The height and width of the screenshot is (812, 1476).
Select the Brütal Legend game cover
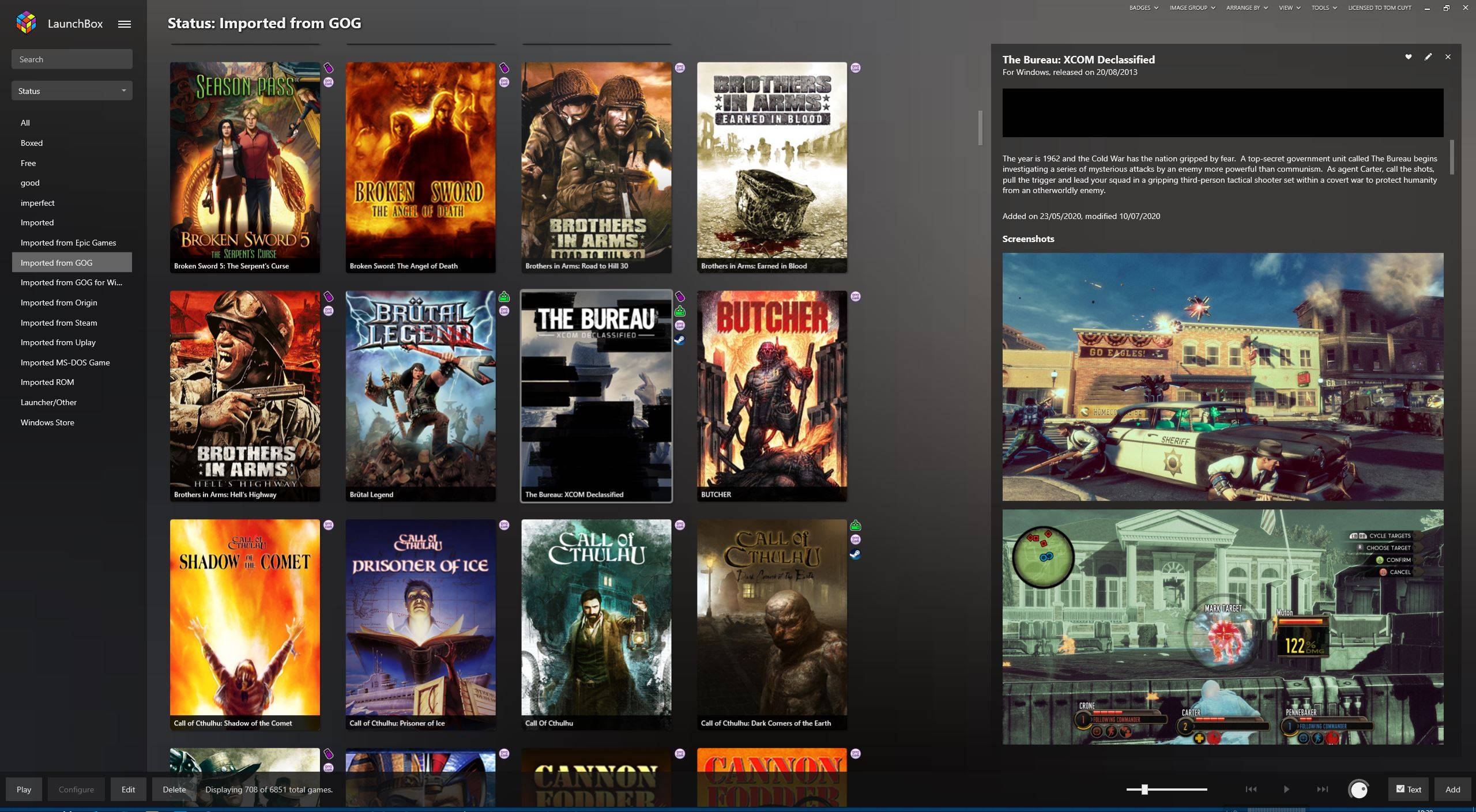(x=420, y=396)
